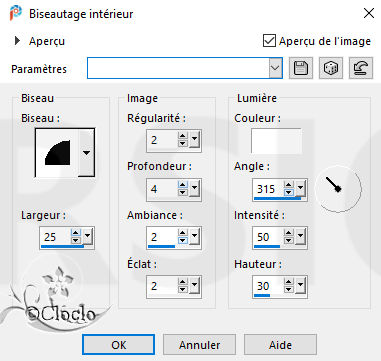Decrease the Profondeur value with down arrow
Viewport: 381px width, 361px height.
[x=183, y=193]
